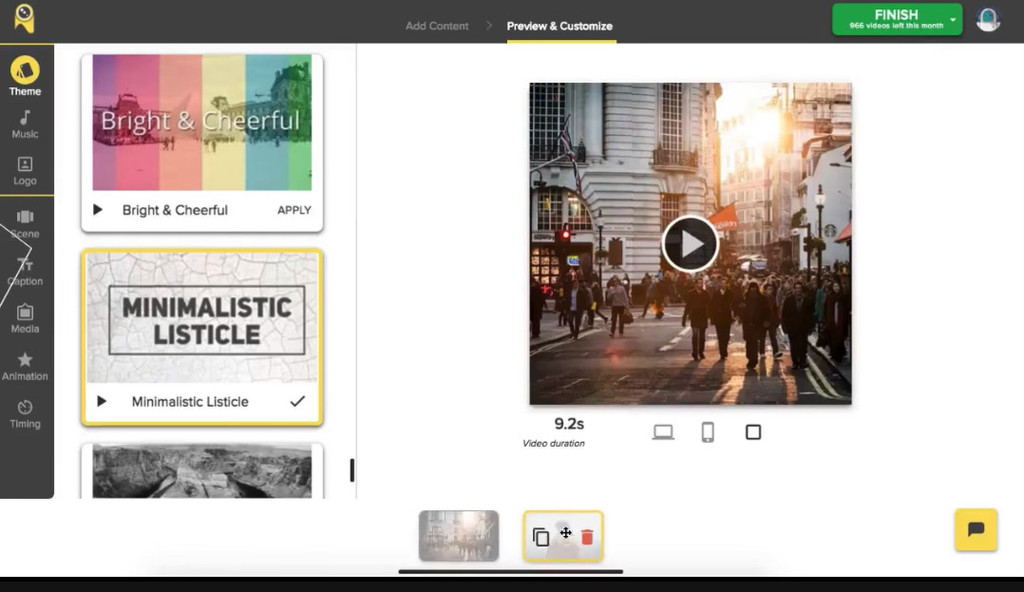Screen dimensions: 1024x592
Task: Open the chat support bubble
Action: (976, 530)
